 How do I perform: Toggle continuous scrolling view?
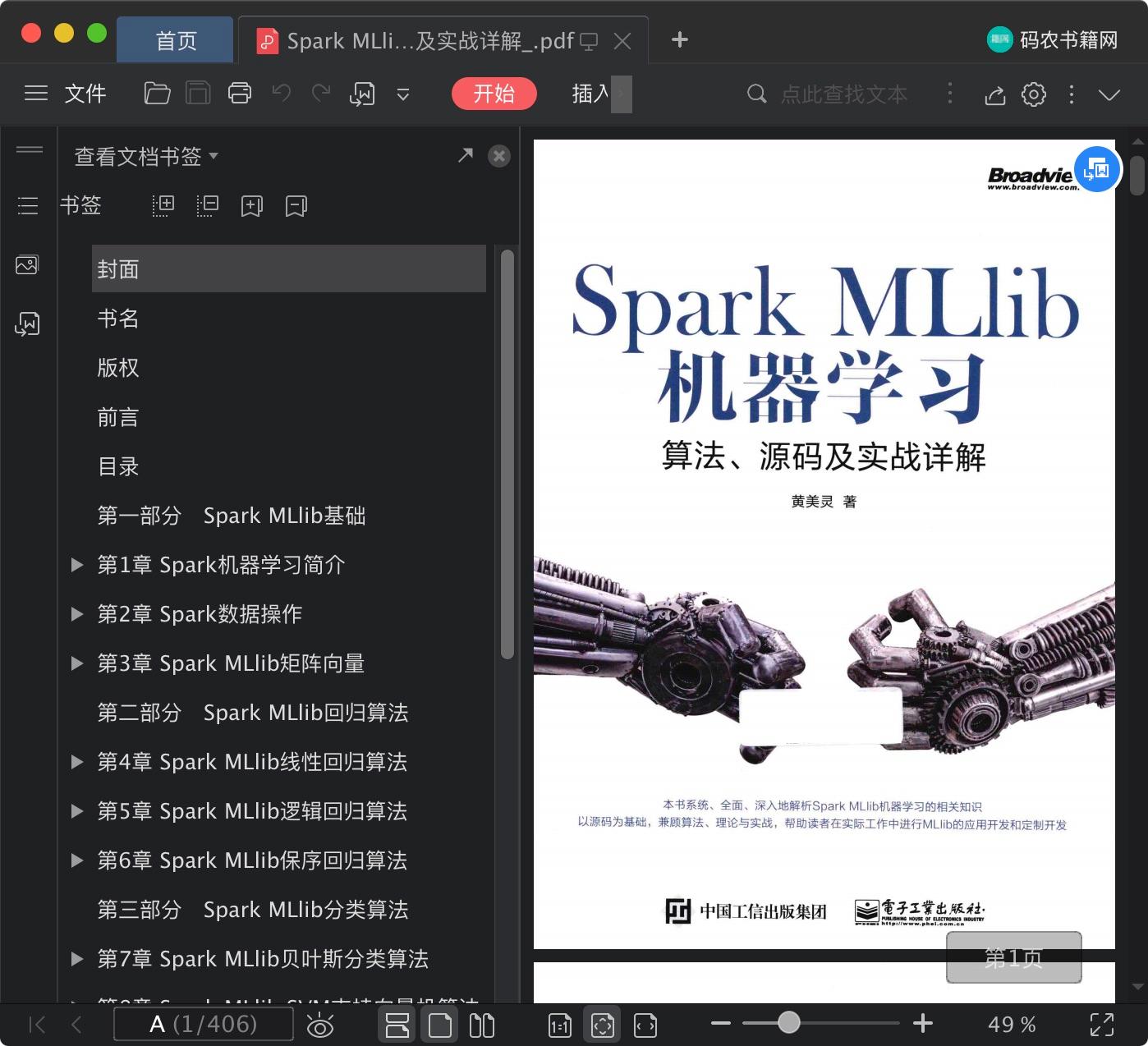click(397, 1025)
